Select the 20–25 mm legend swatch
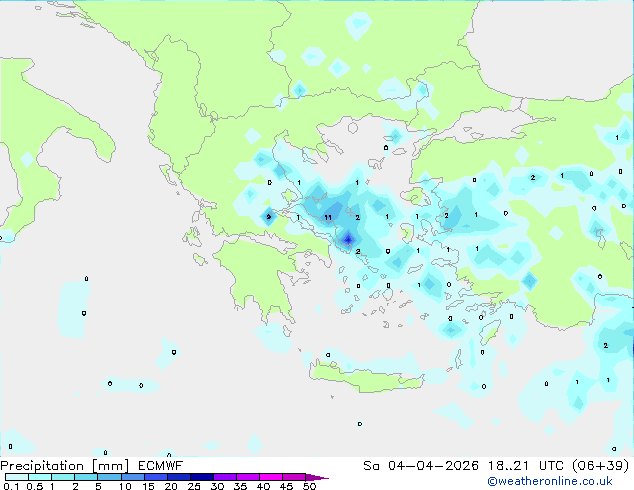The height and width of the screenshot is (490, 634). coord(179,477)
